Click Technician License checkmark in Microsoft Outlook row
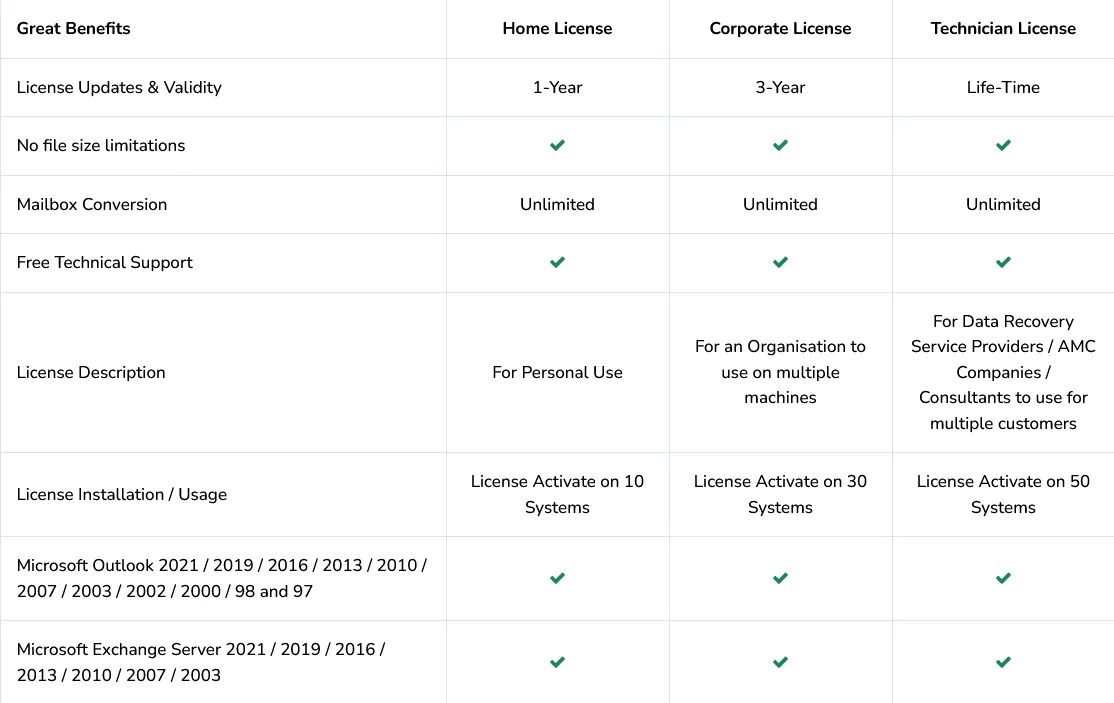 pyautogui.click(x=1003, y=578)
